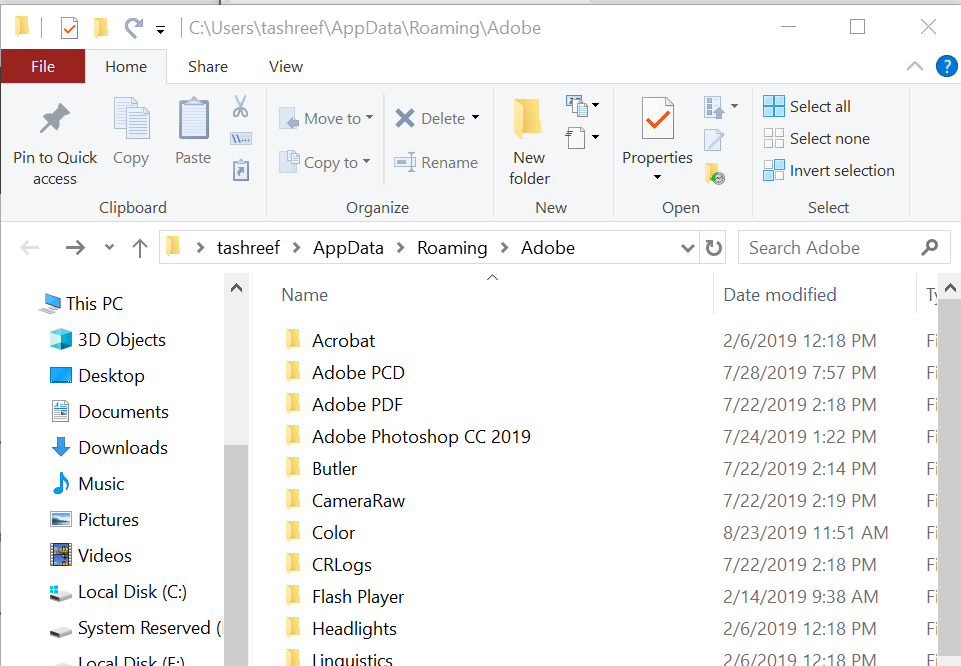
Task: Click the Help question mark icon
Action: pyautogui.click(x=946, y=66)
